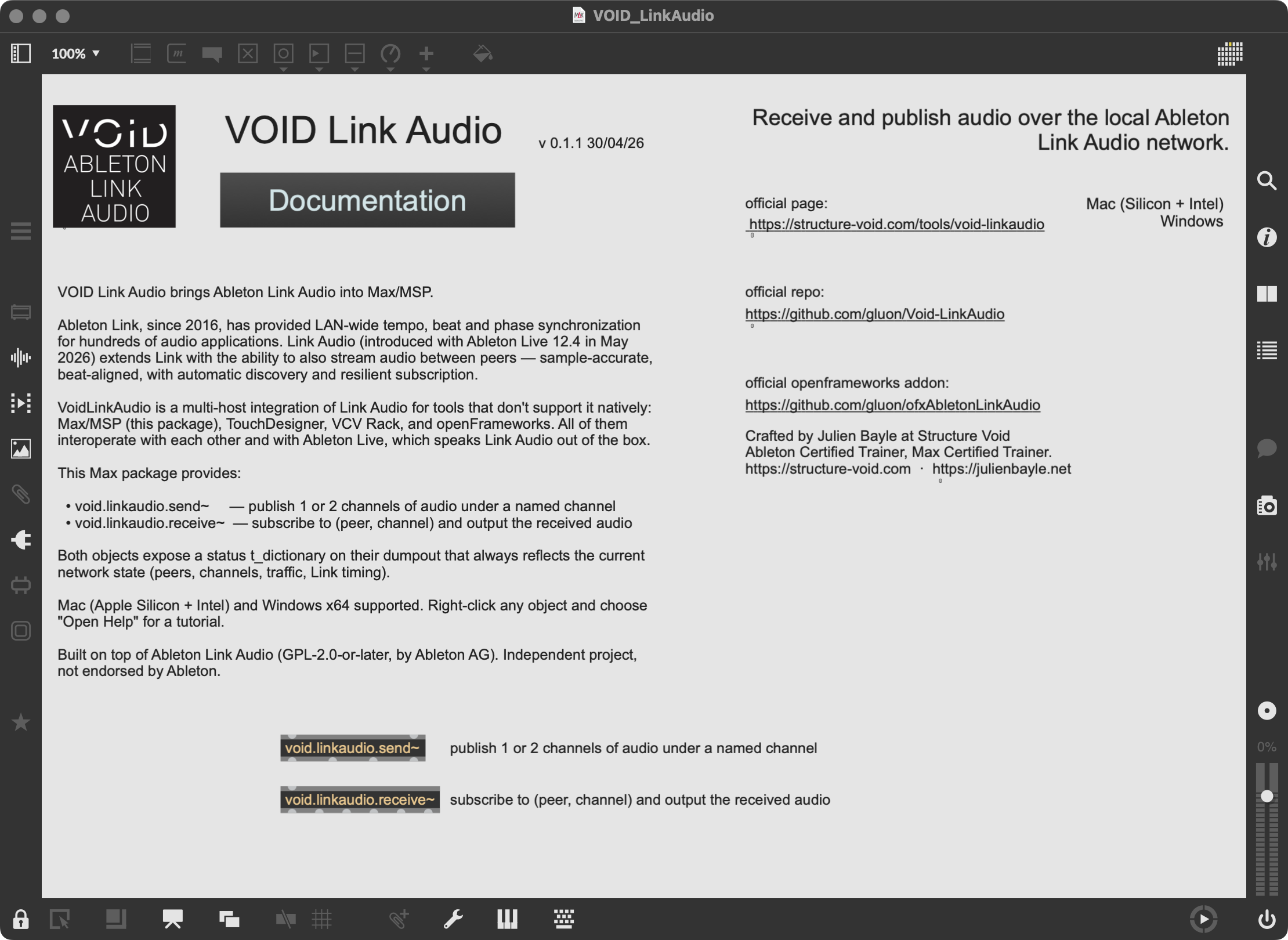Open the Documentation button
Image resolution: width=1288 pixels, height=940 pixels.
point(367,200)
